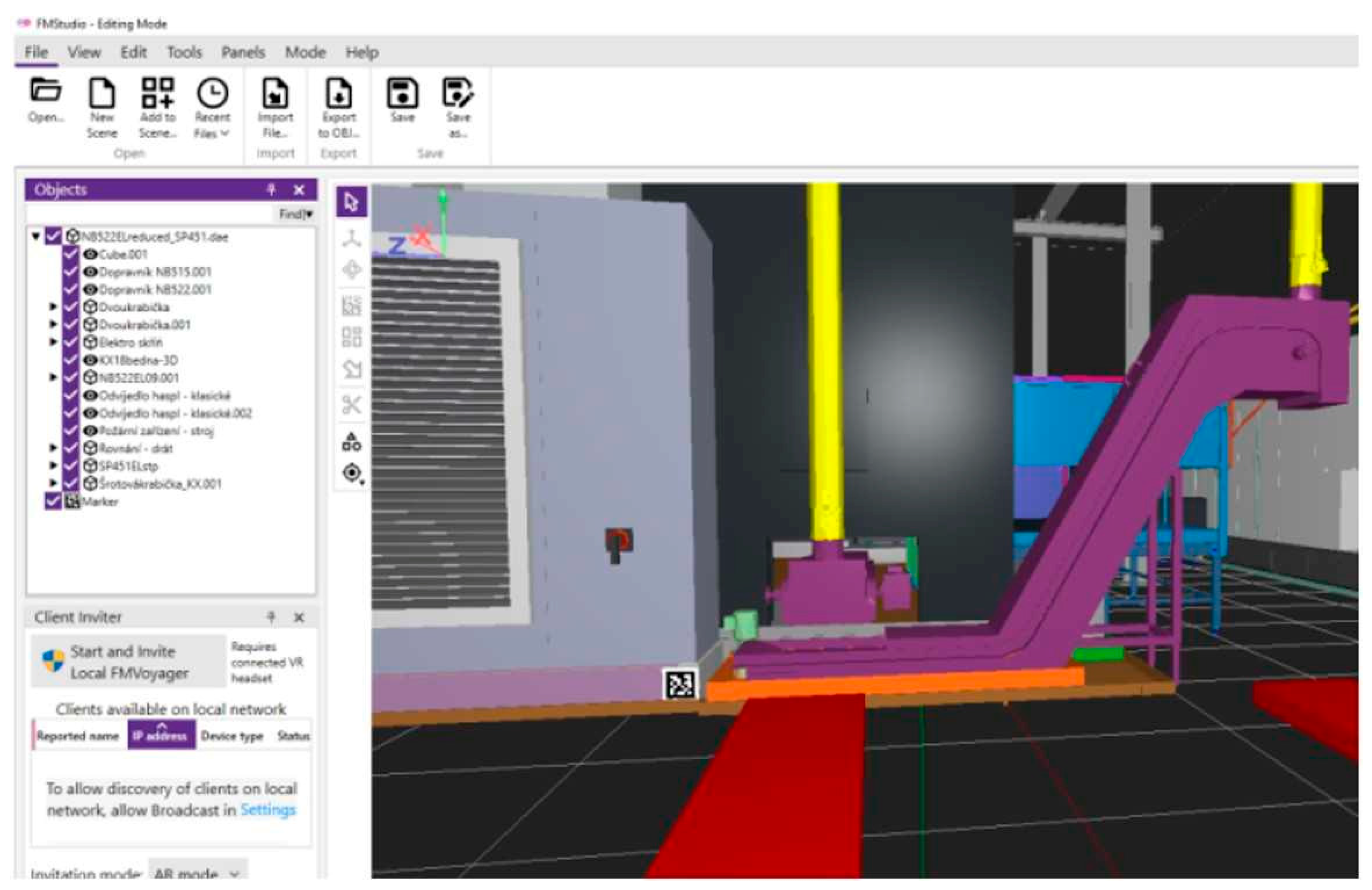This screenshot has width=1372, height=890.
Task: Click the Open file icon
Action: pyautogui.click(x=46, y=92)
